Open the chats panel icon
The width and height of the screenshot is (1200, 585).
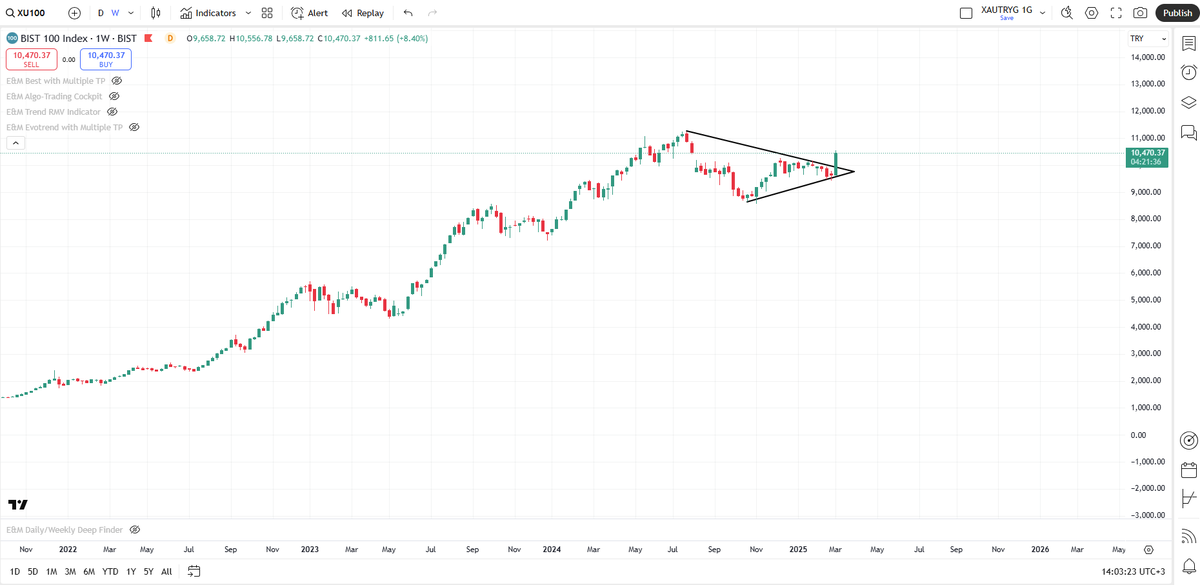1189,132
